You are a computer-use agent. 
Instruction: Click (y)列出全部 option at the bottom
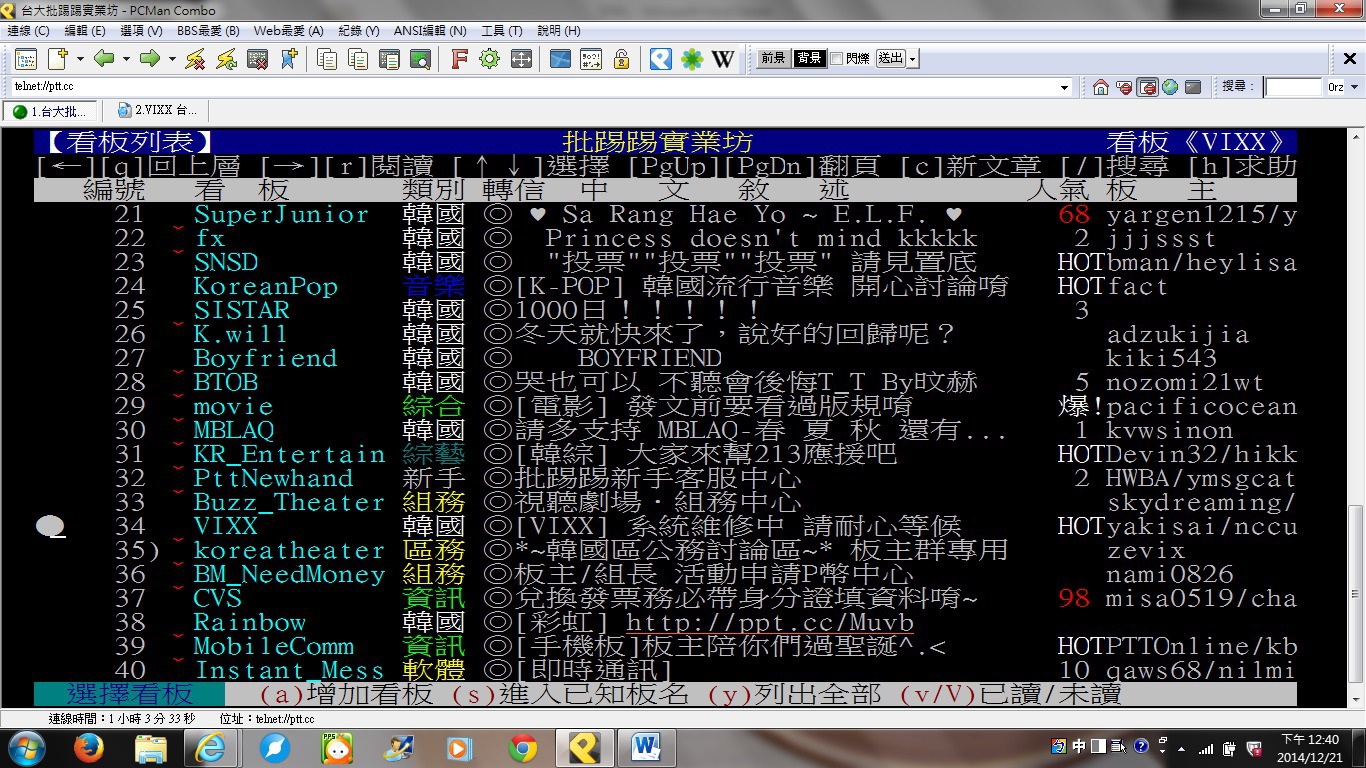coord(795,694)
